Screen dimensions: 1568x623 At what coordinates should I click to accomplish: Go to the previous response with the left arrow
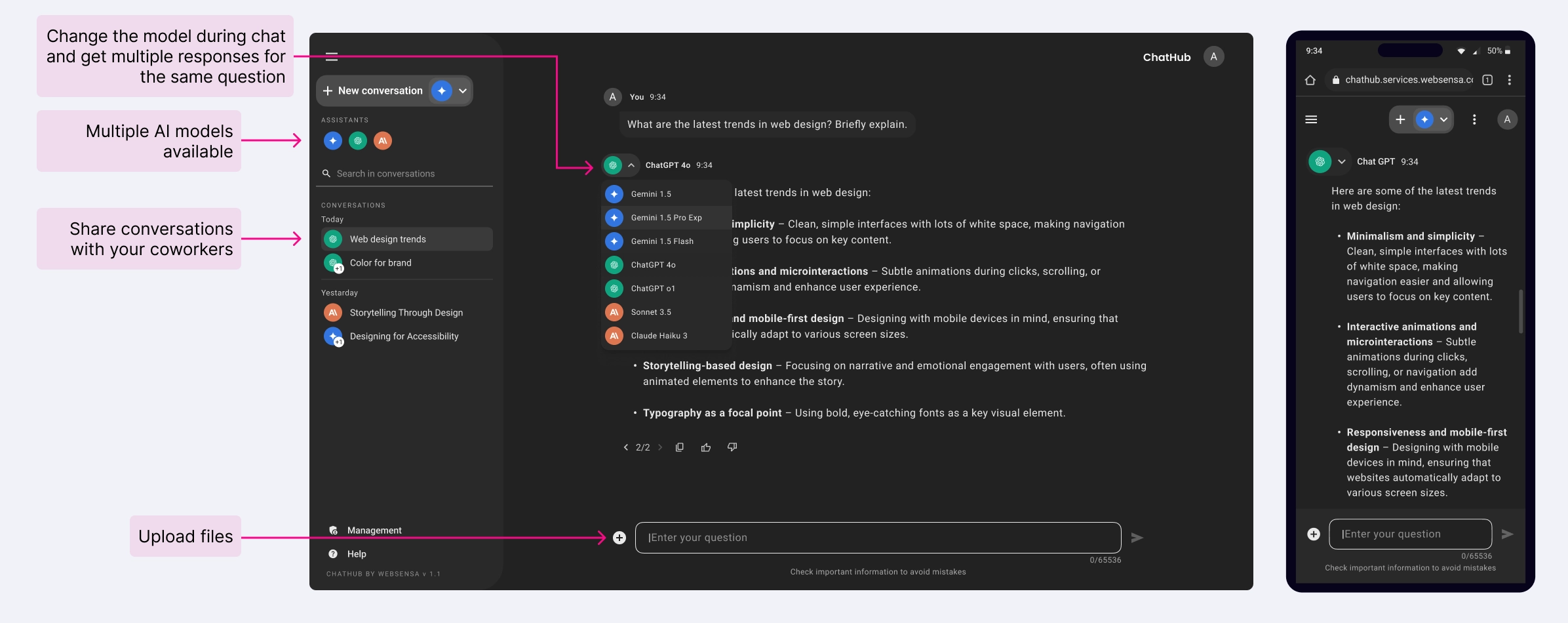click(x=625, y=447)
